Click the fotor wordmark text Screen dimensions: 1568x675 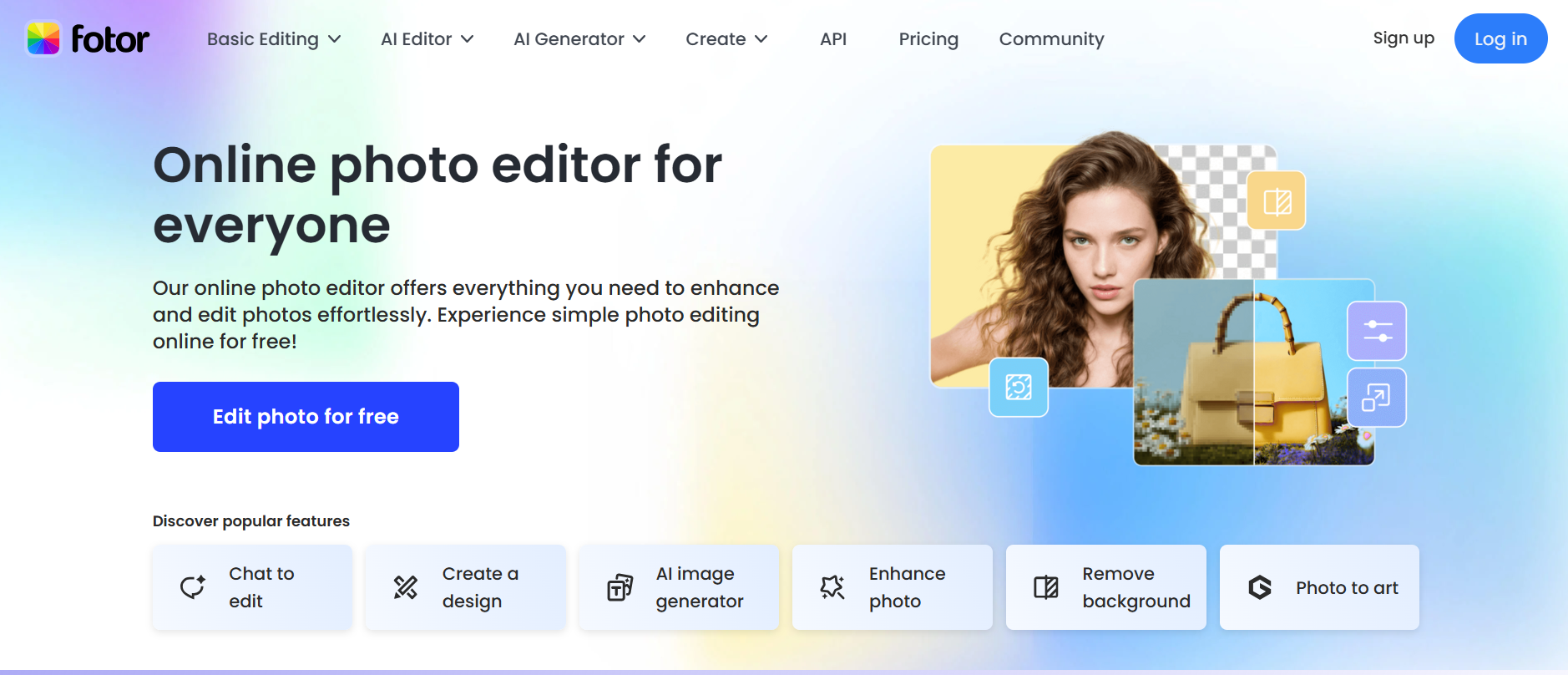[x=110, y=38]
